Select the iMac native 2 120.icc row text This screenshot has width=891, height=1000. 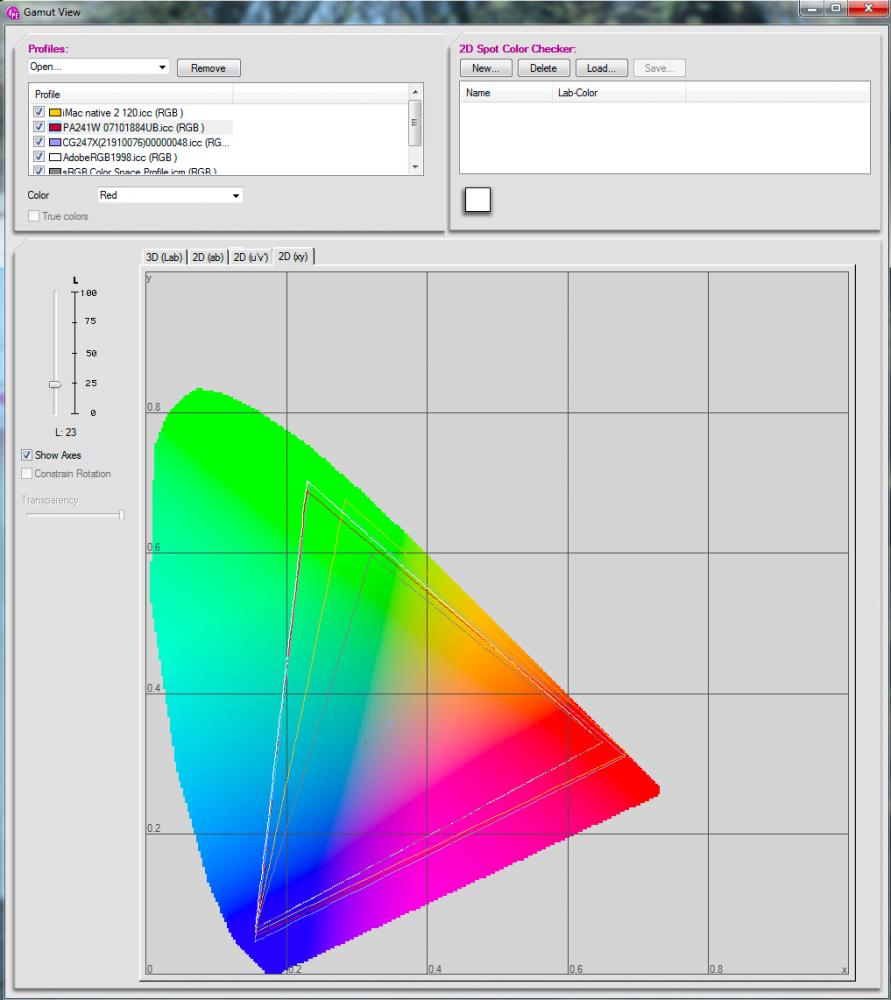(123, 113)
